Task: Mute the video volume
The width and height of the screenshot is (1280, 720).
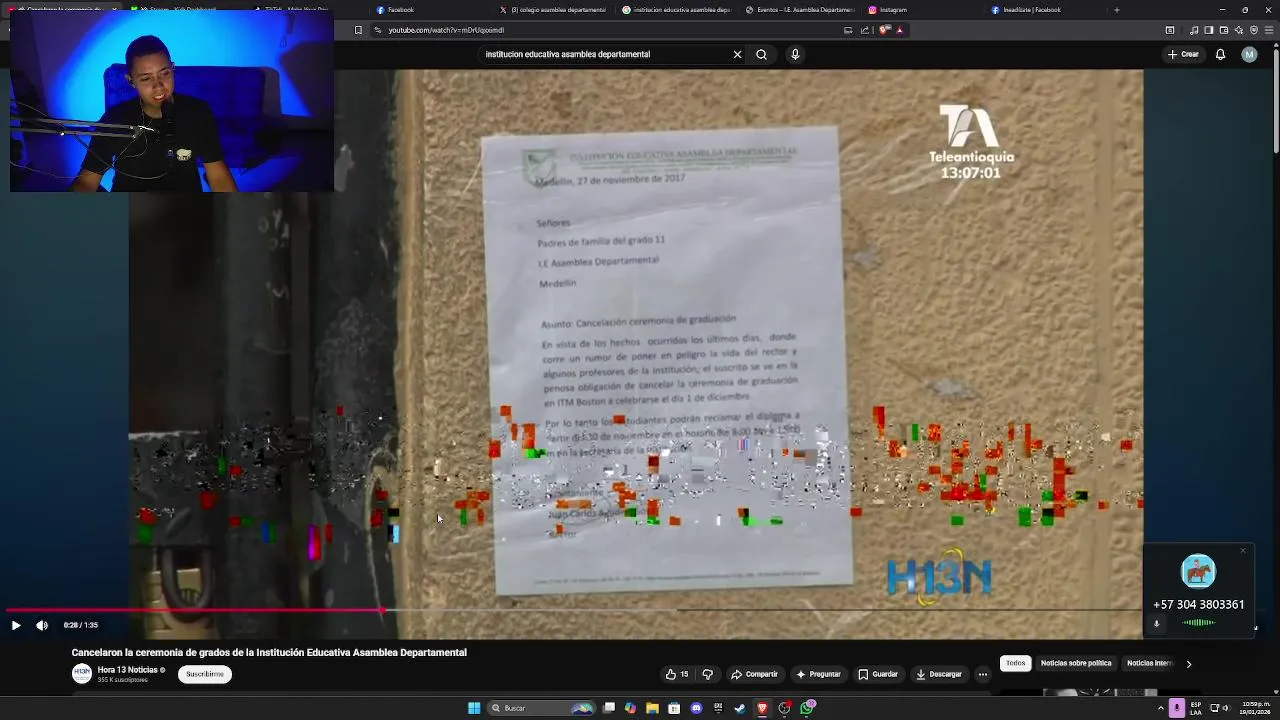Action: pyautogui.click(x=42, y=625)
